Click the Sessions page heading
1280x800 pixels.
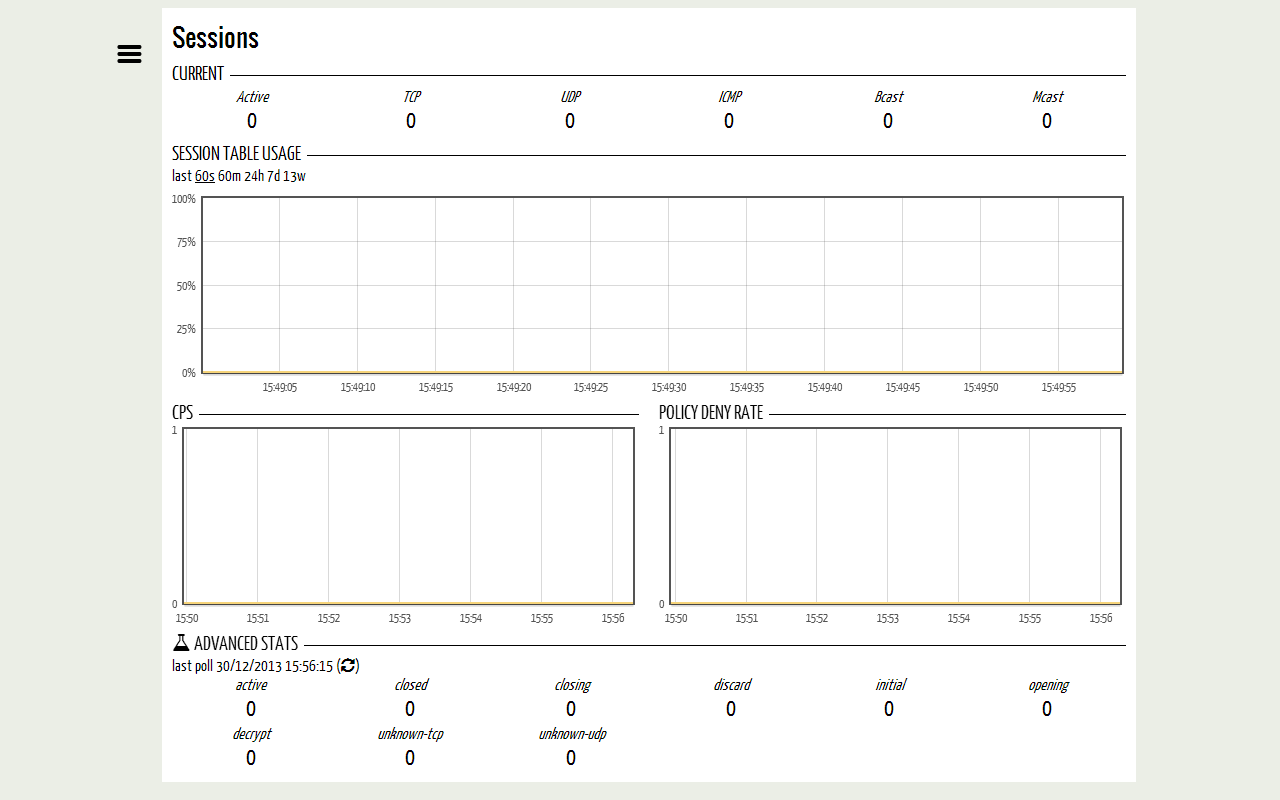[x=215, y=37]
